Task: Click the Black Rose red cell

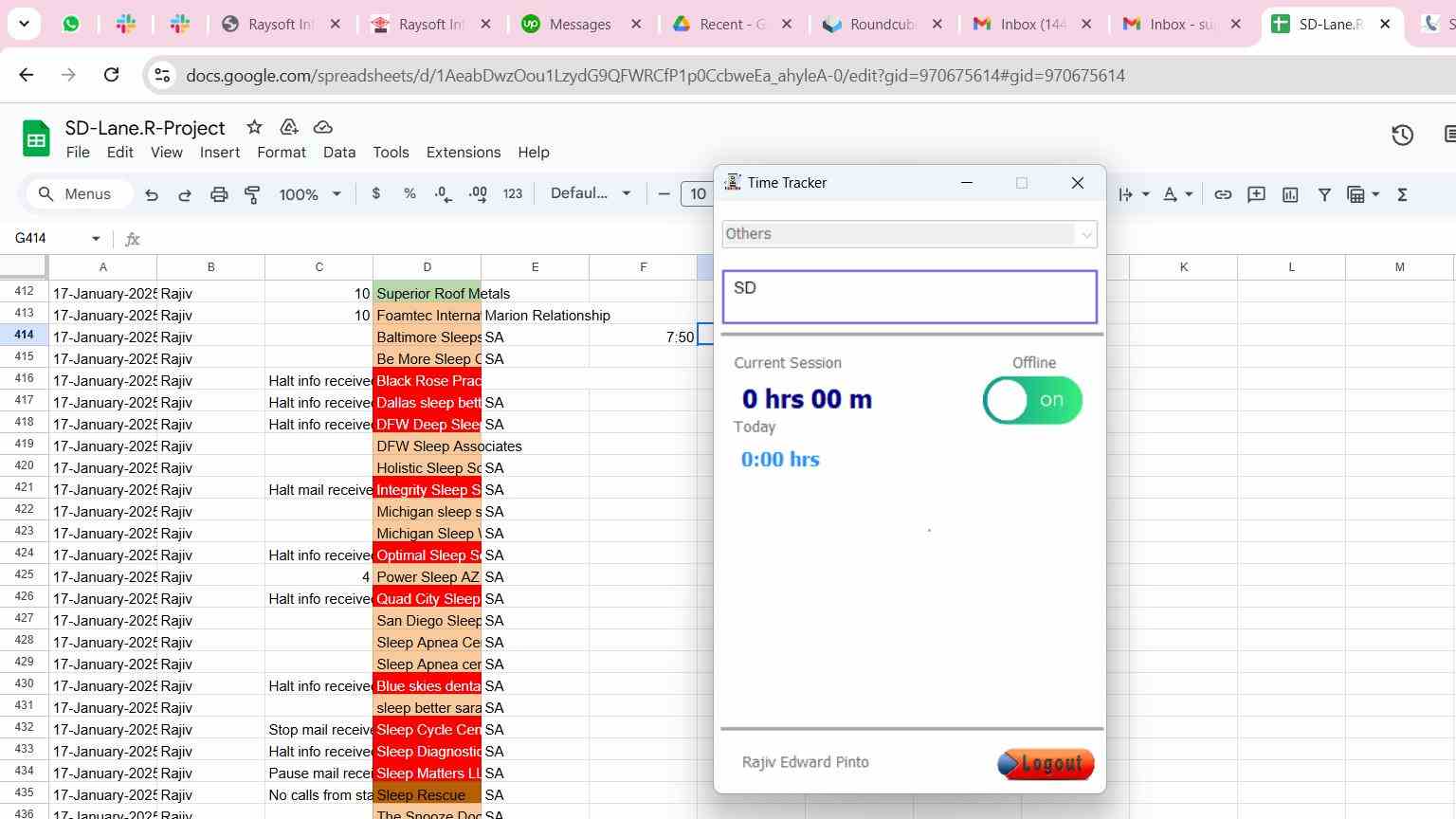Action: [427, 380]
